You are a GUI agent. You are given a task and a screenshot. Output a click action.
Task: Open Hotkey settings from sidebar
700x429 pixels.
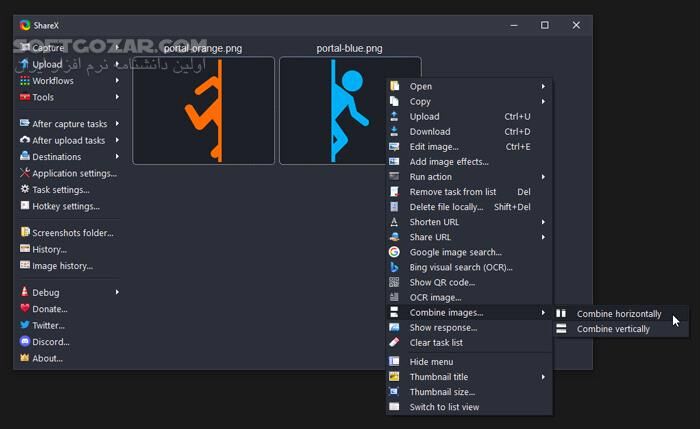point(65,206)
